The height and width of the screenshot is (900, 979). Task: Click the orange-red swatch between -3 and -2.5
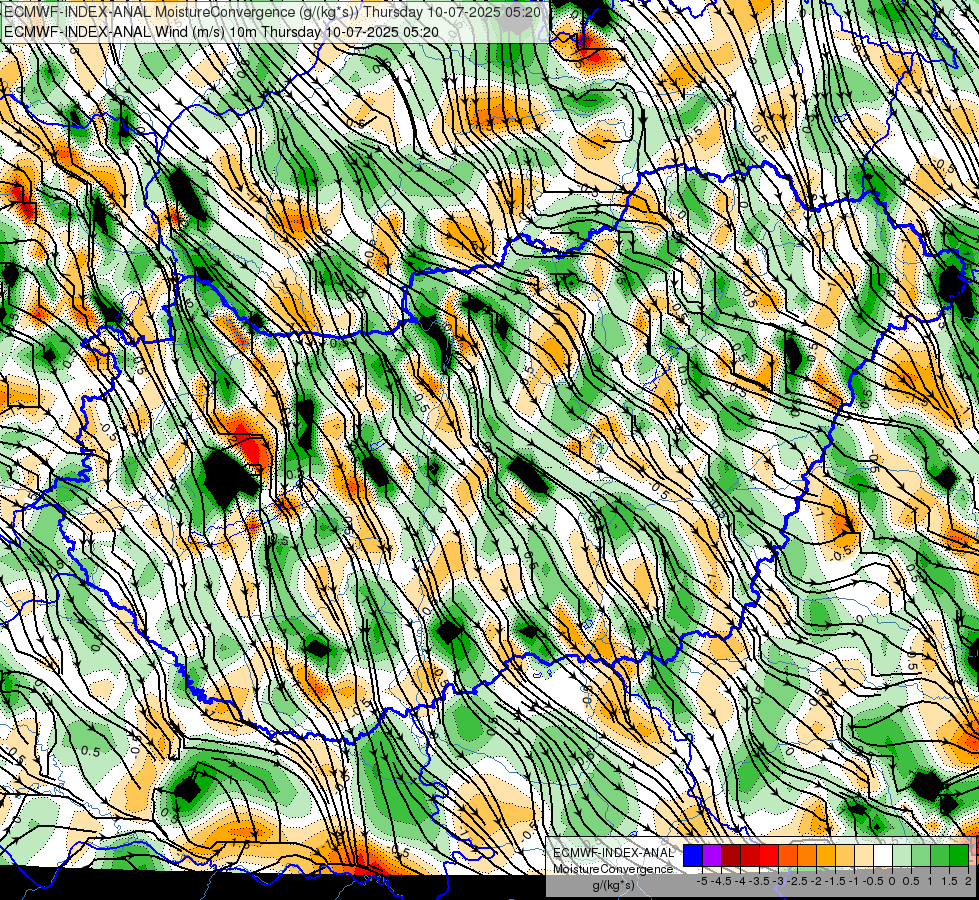(788, 856)
